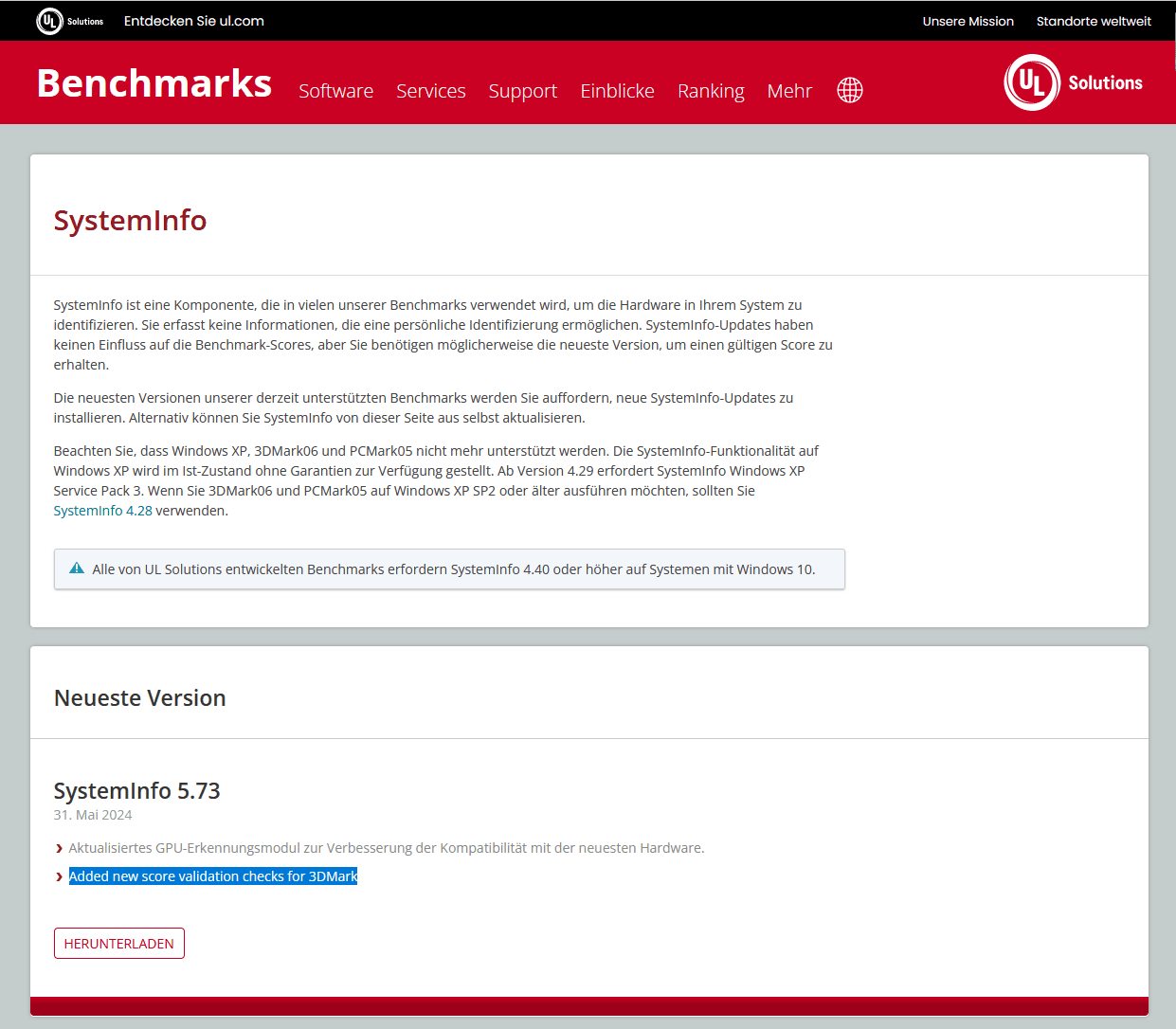The height and width of the screenshot is (1029, 1176).
Task: Click the HERUNTERLADEN button
Action: coord(119,944)
